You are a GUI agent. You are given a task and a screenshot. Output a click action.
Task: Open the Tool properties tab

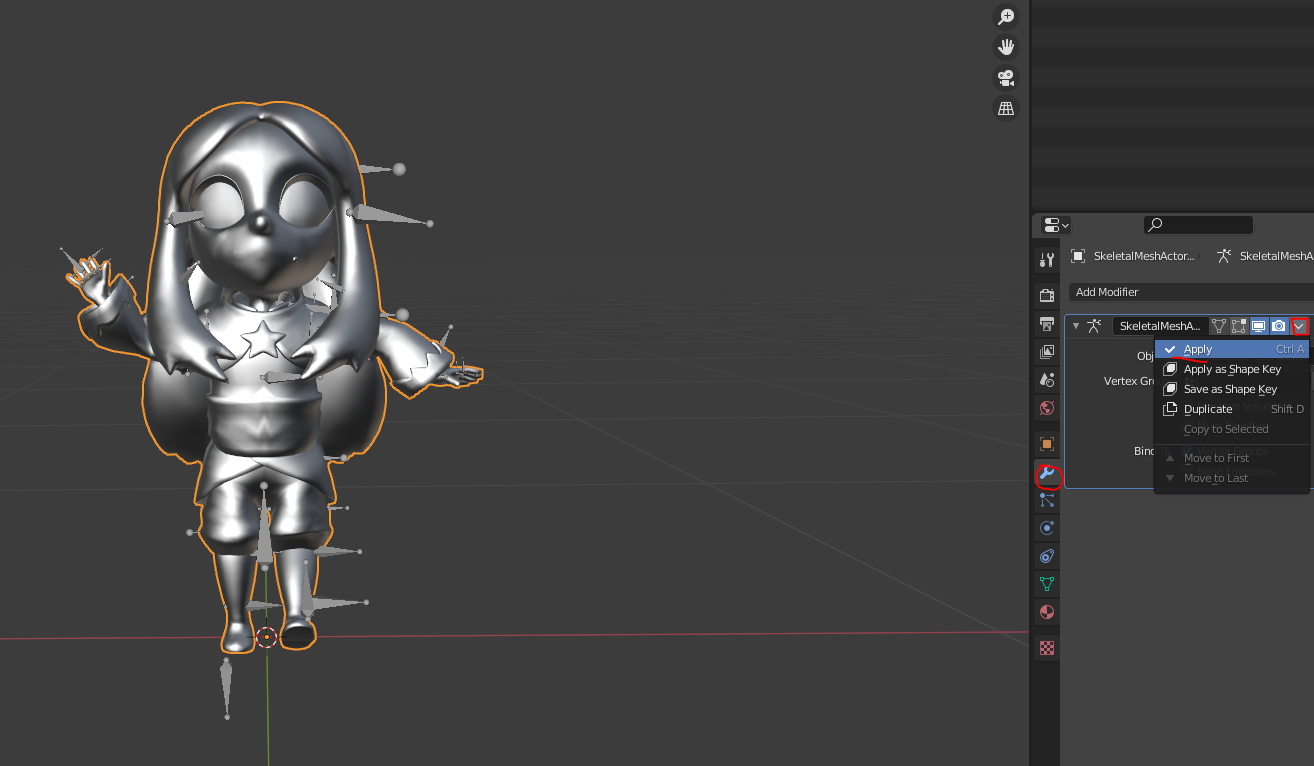pos(1047,260)
